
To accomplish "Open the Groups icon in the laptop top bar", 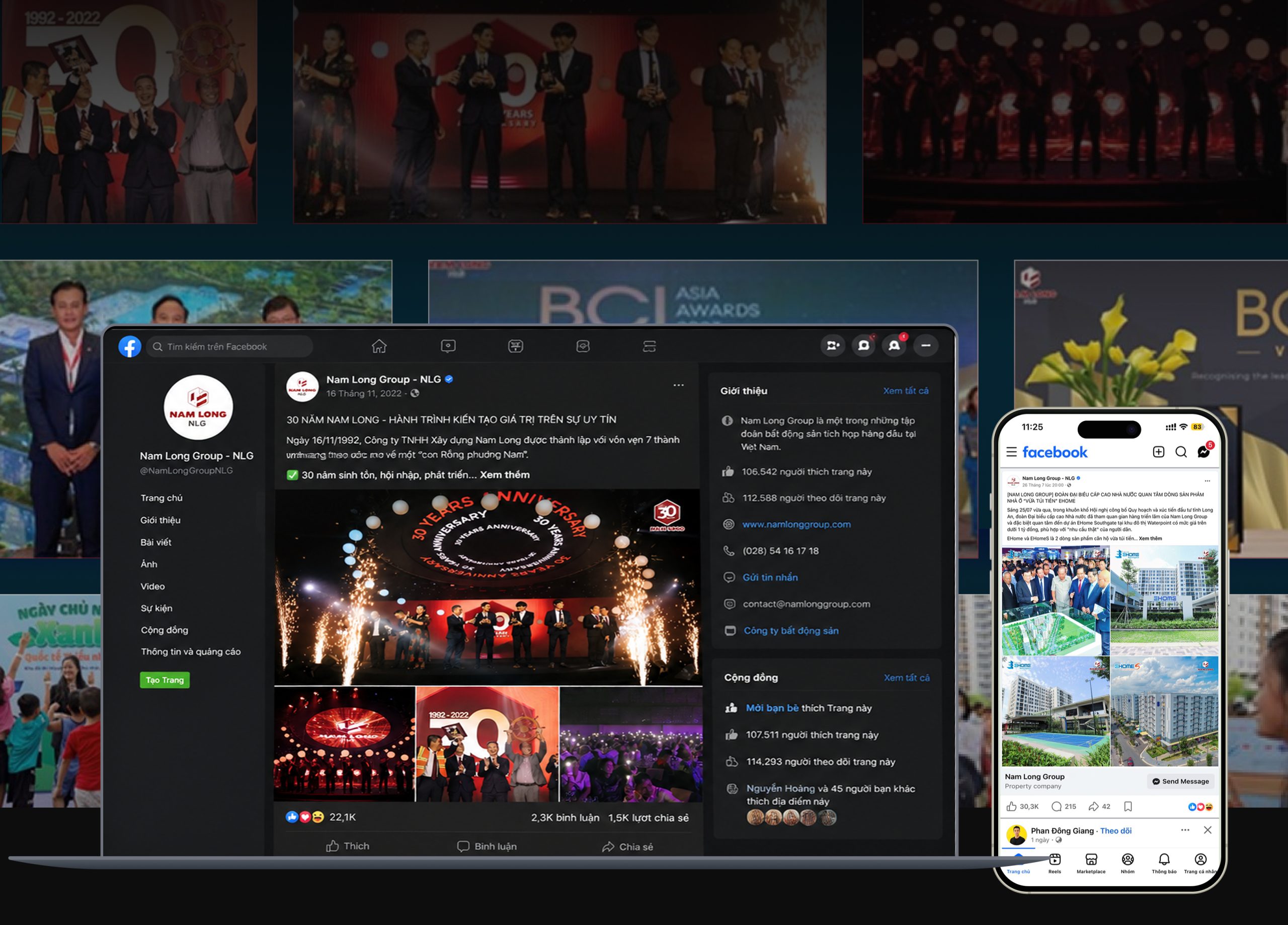I will pos(583,346).
